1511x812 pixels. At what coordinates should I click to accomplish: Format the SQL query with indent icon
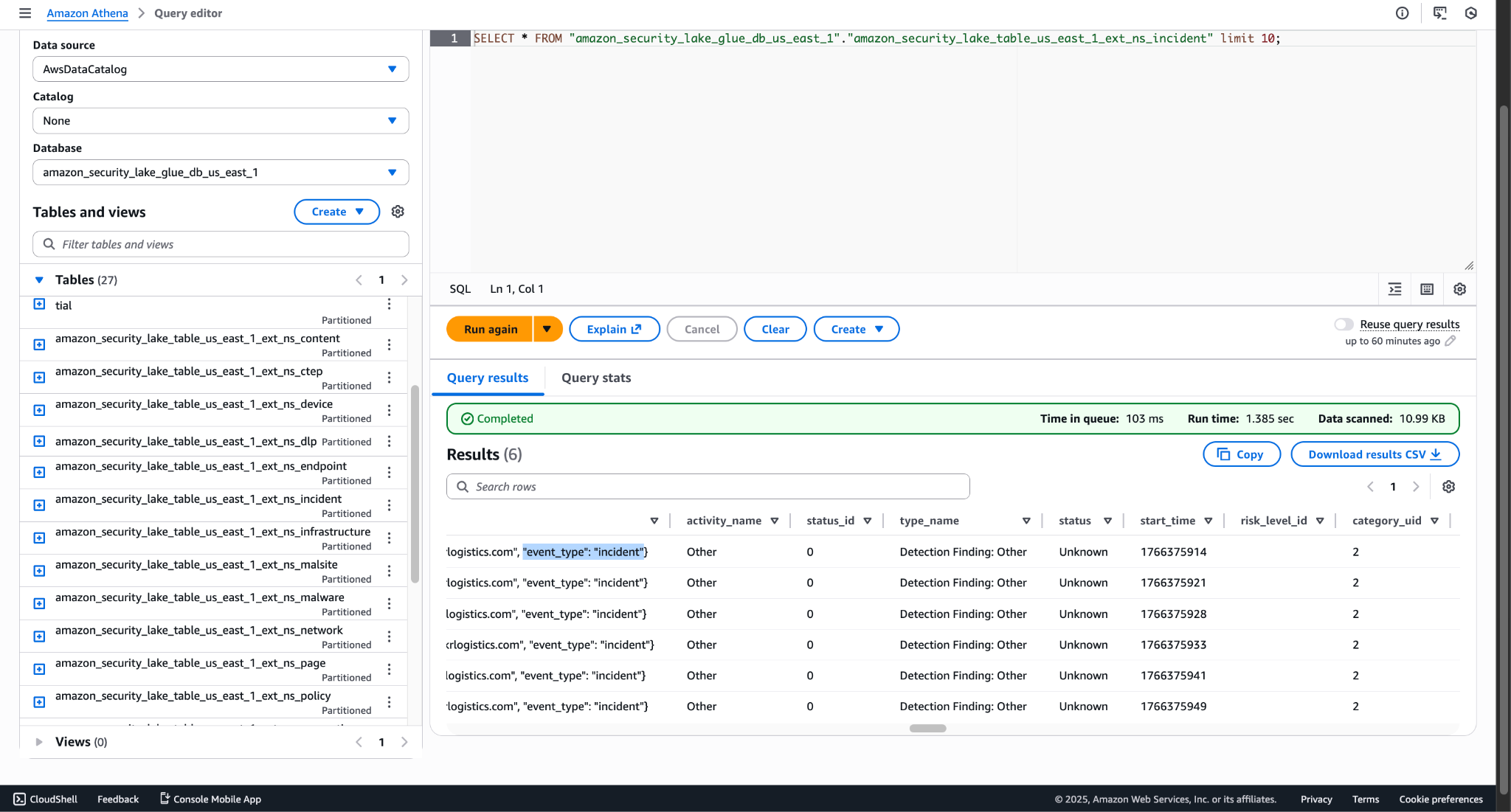click(x=1394, y=289)
